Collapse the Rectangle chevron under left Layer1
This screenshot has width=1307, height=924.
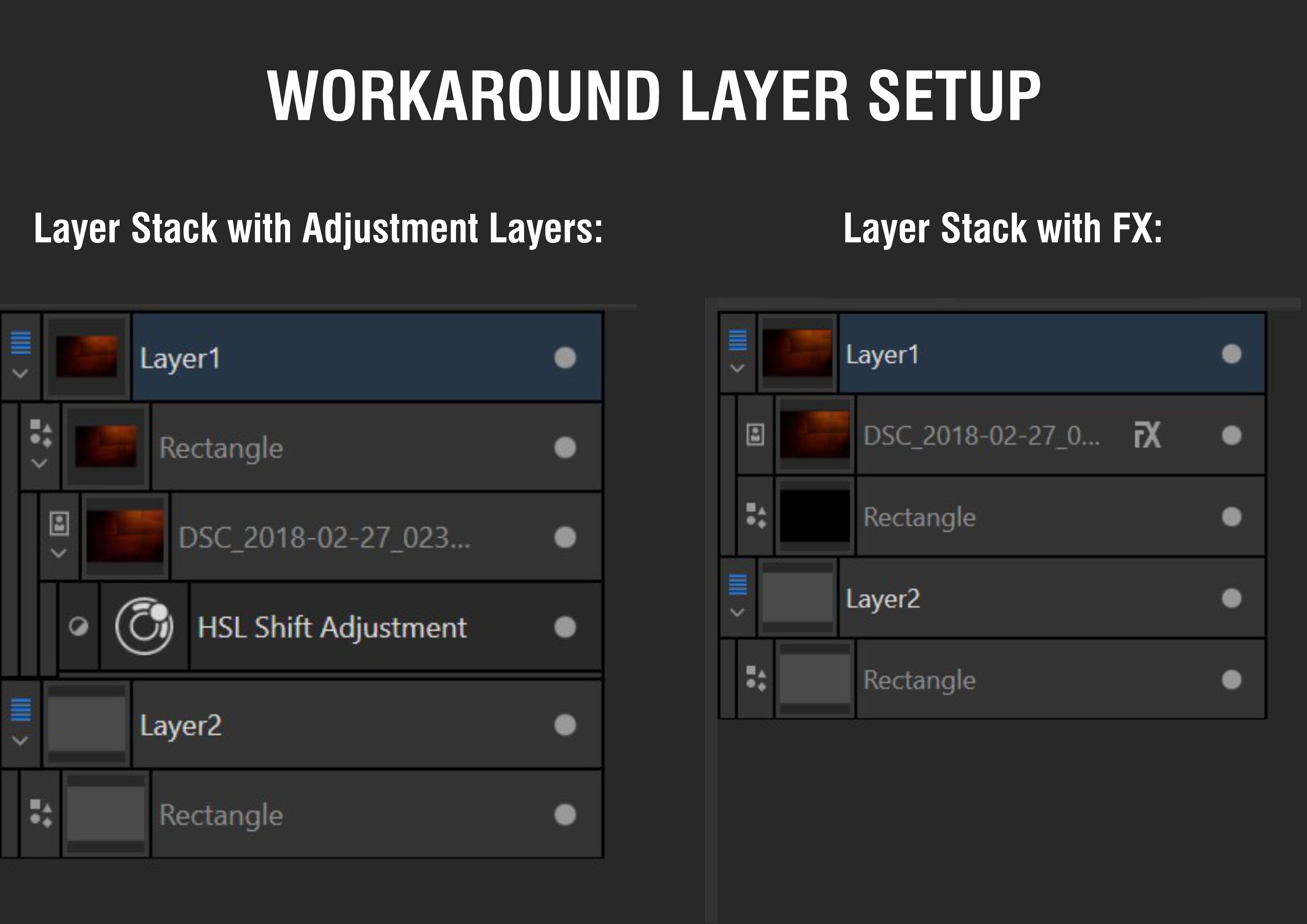[39, 463]
